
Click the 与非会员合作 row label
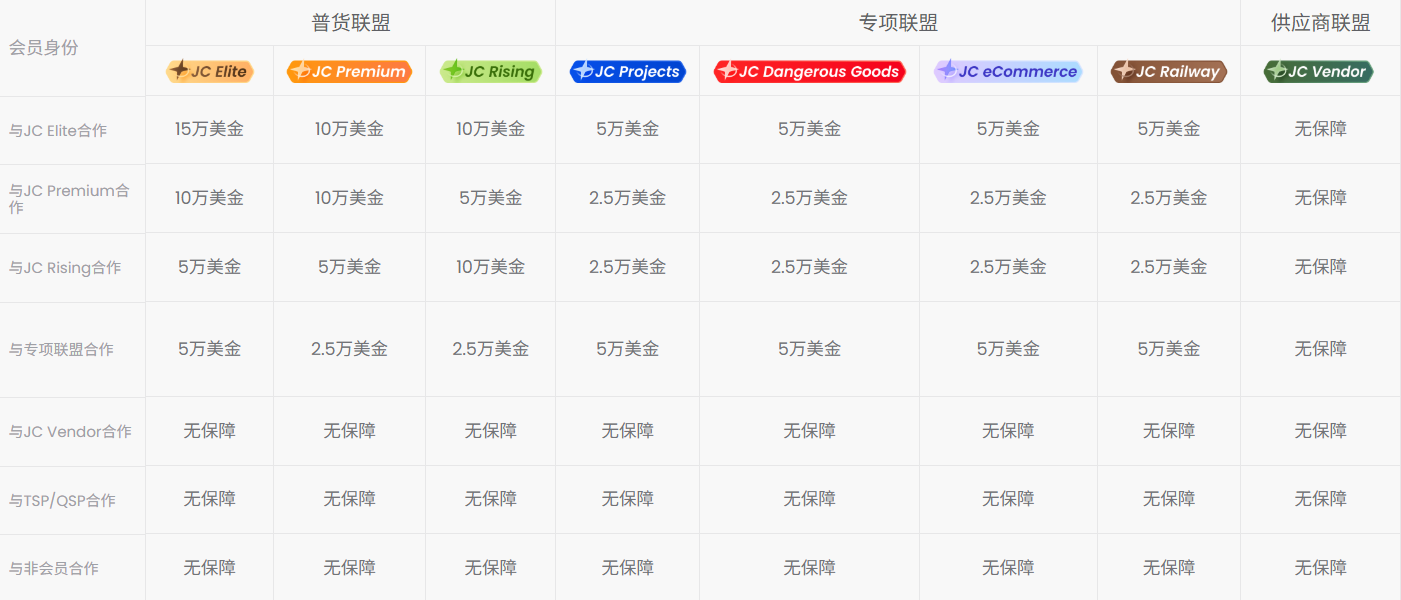click(x=54, y=568)
